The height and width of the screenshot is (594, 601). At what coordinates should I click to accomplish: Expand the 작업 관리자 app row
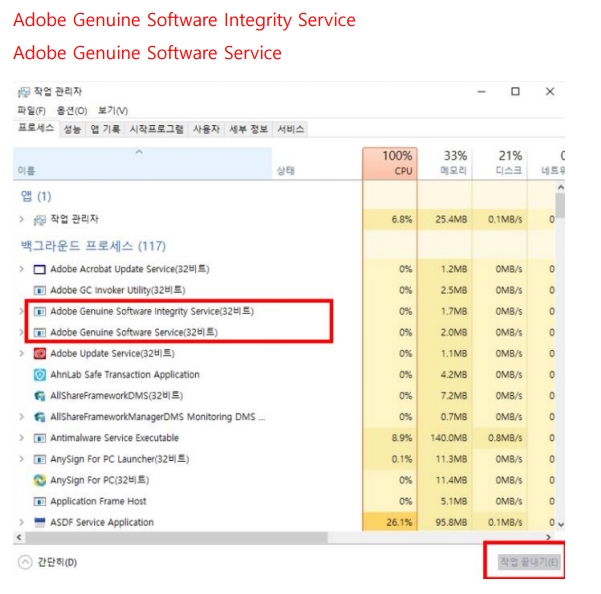tap(22, 219)
